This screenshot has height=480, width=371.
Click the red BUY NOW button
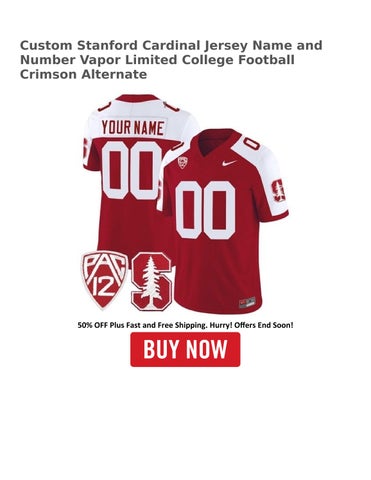[x=185, y=349]
